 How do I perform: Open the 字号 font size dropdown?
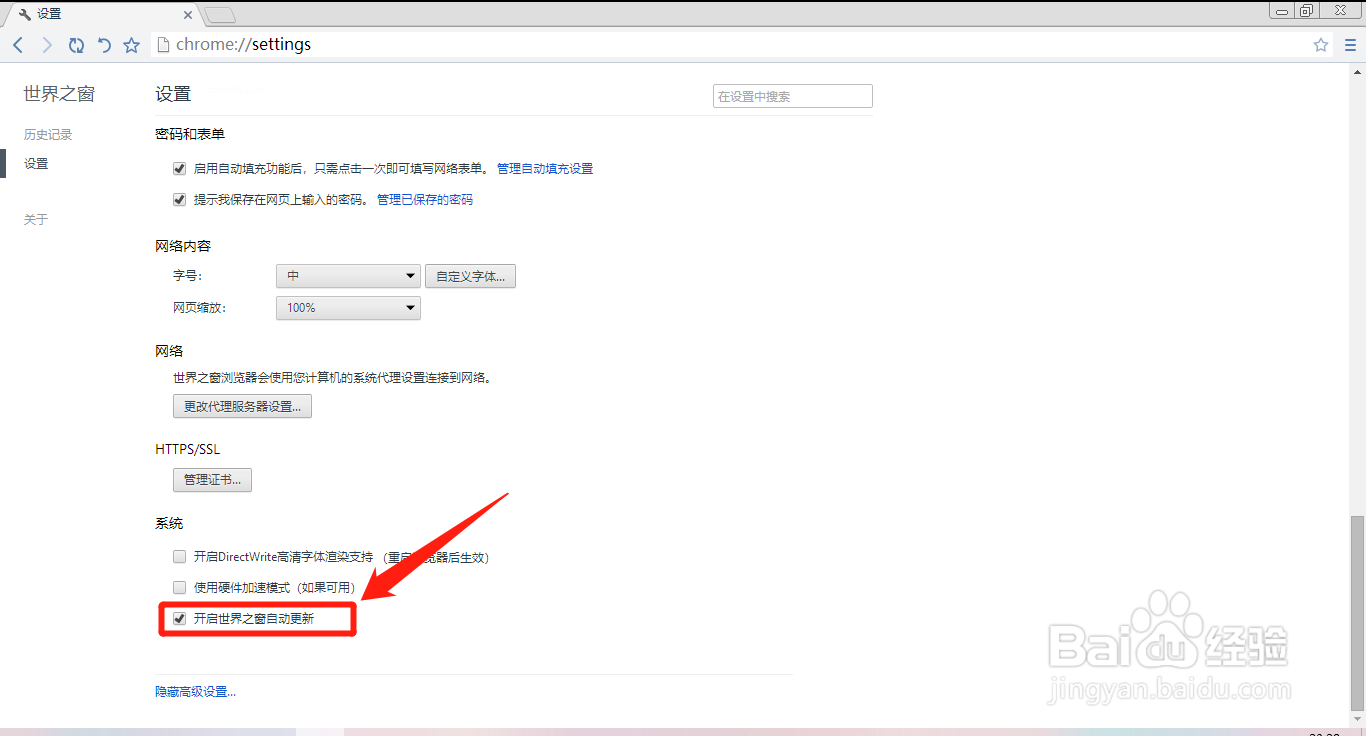coord(348,276)
